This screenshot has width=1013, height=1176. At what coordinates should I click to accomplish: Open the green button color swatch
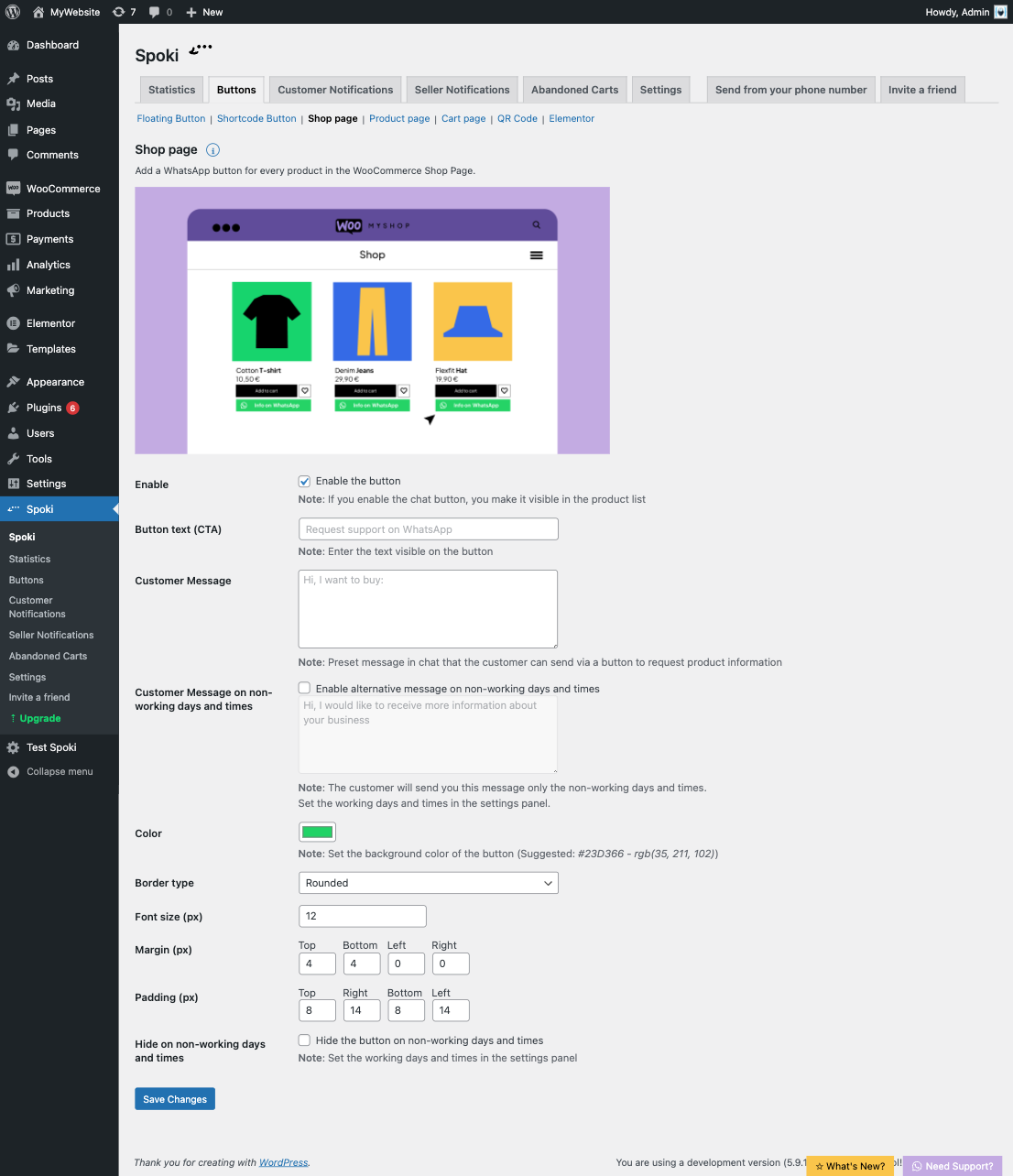pyautogui.click(x=317, y=832)
